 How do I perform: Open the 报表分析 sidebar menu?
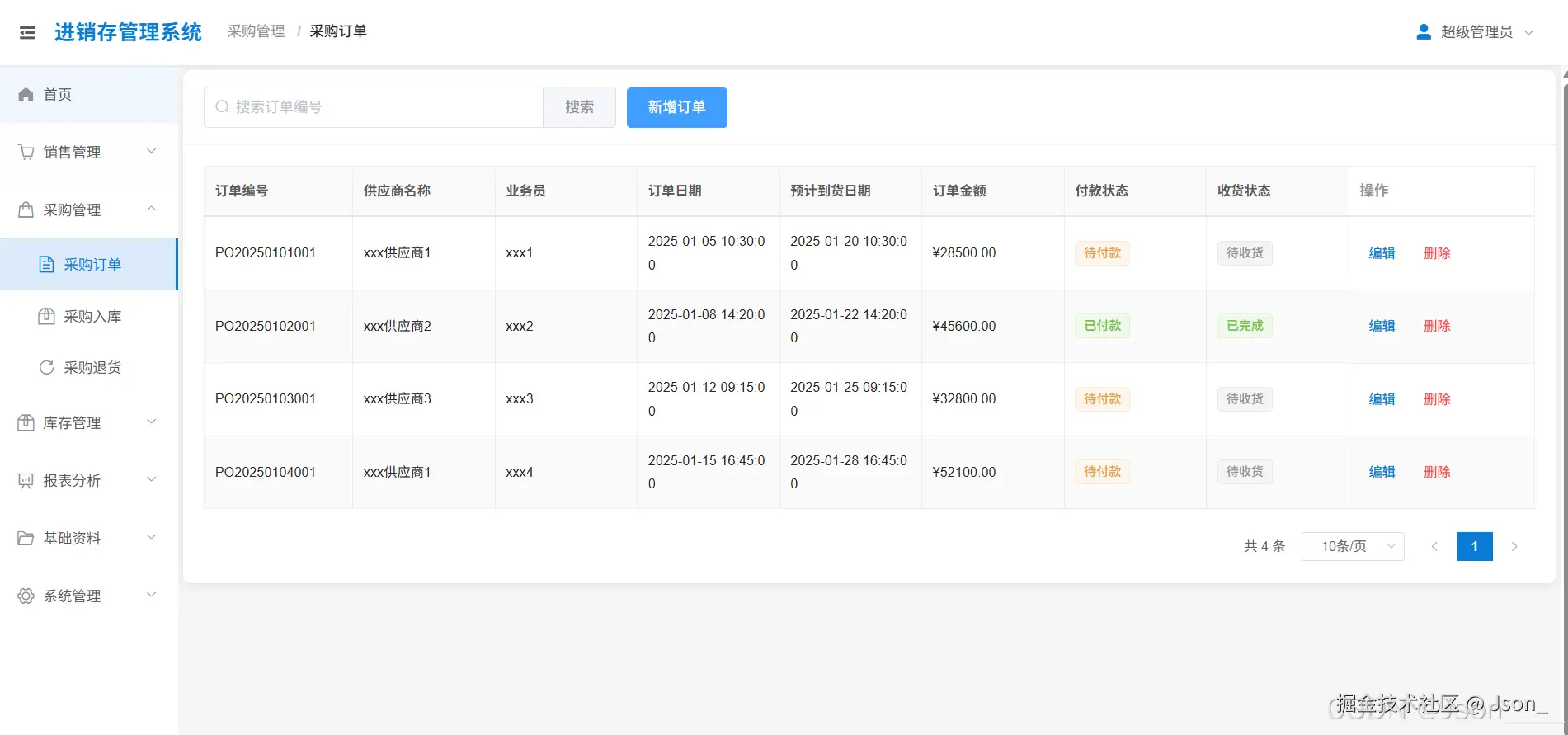tap(89, 480)
